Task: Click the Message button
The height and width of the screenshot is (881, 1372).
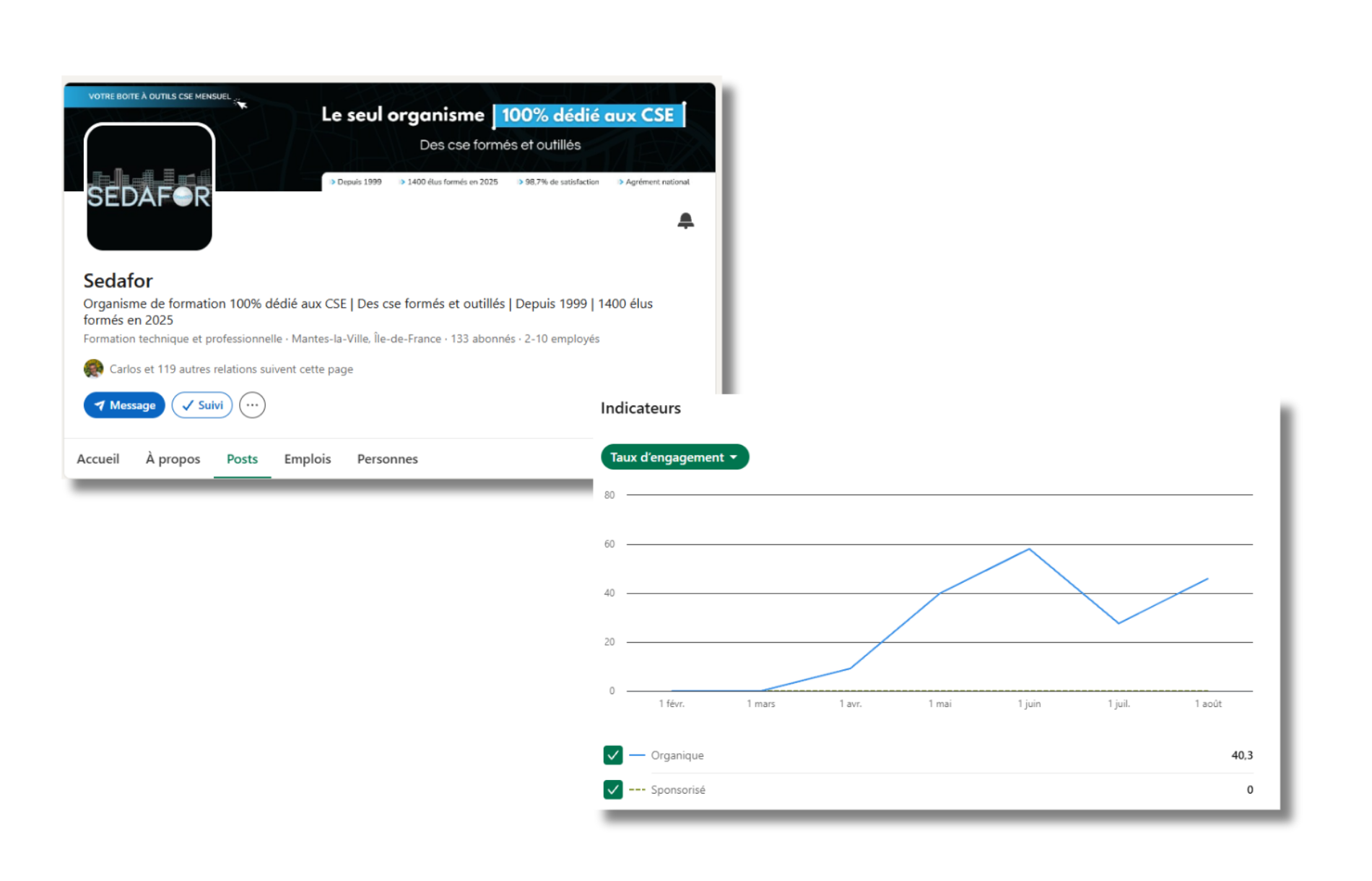Action: pyautogui.click(x=124, y=405)
